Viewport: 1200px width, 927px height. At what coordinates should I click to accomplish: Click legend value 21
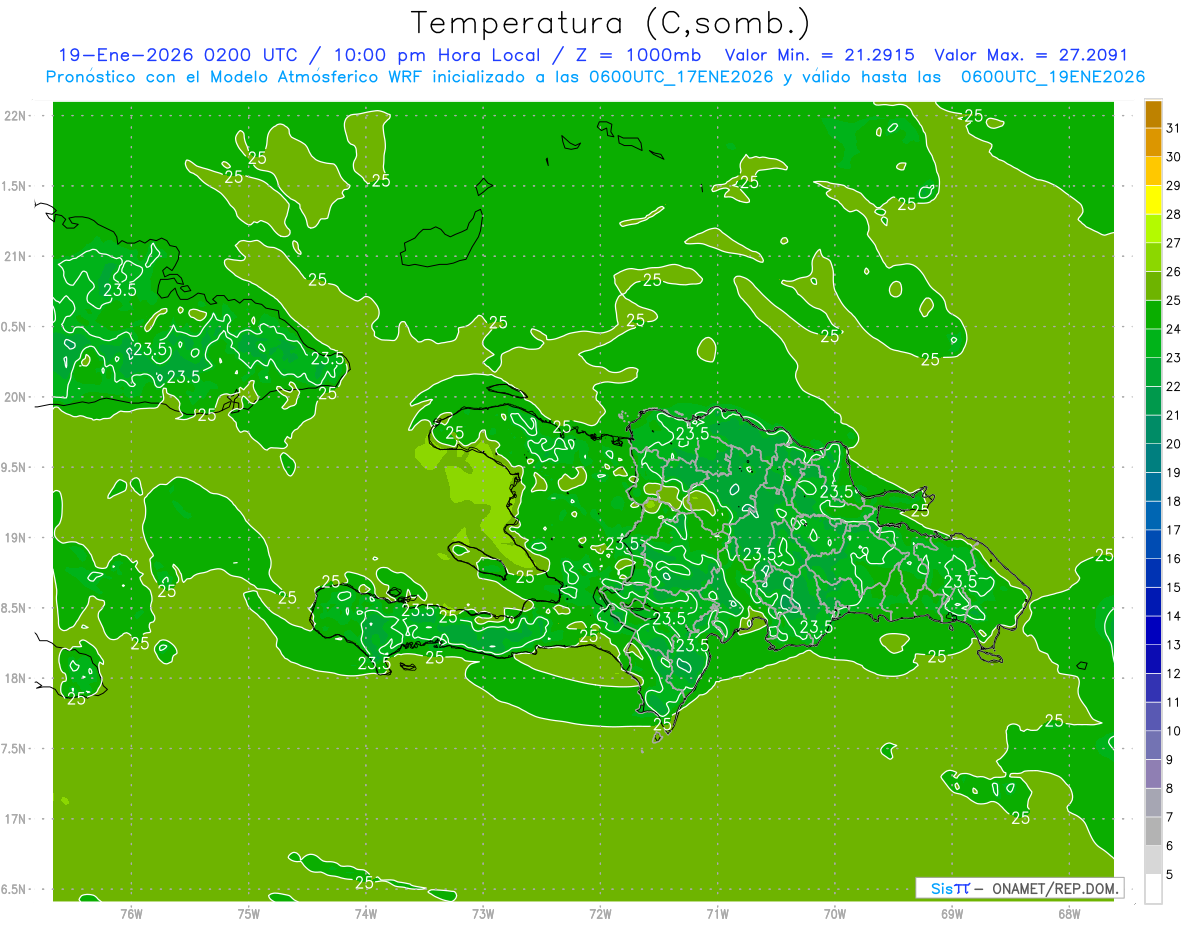[1174, 415]
